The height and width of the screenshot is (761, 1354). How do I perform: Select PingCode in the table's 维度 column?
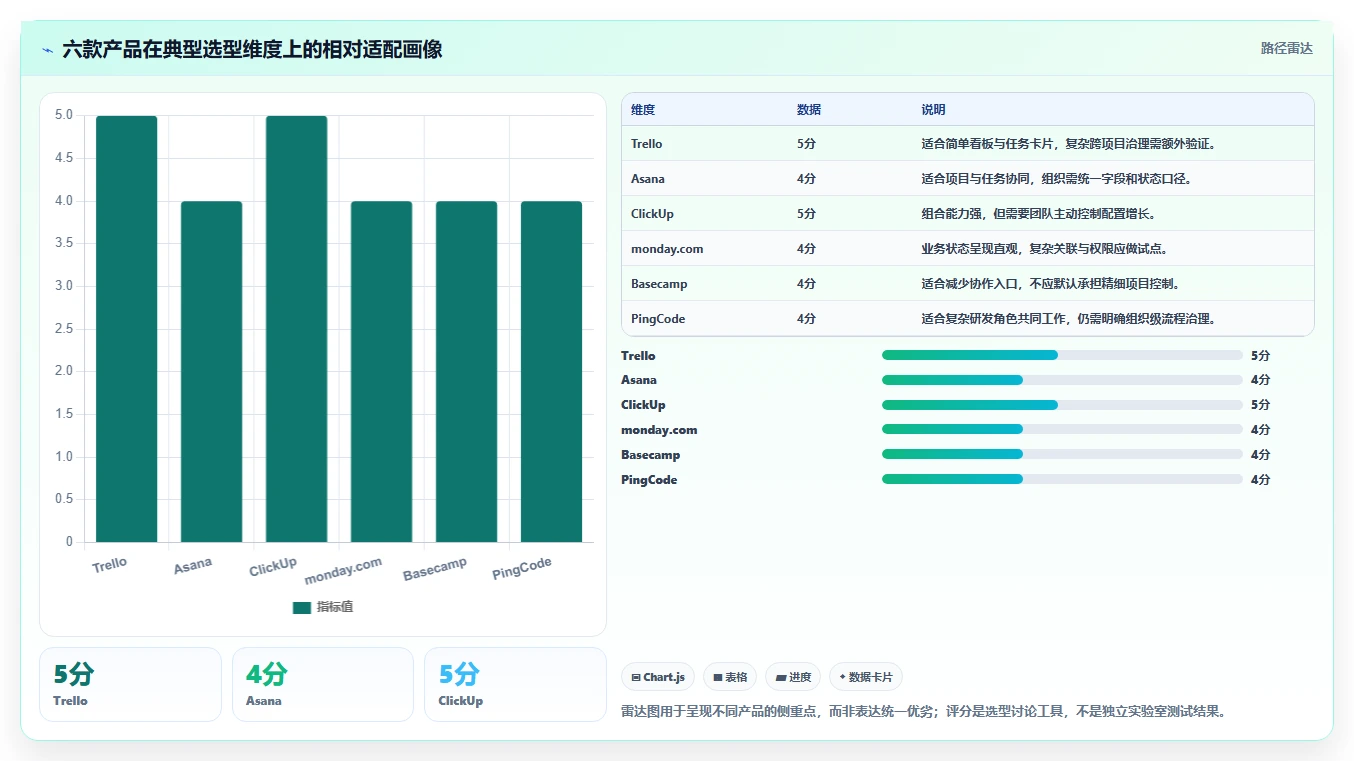coord(658,319)
